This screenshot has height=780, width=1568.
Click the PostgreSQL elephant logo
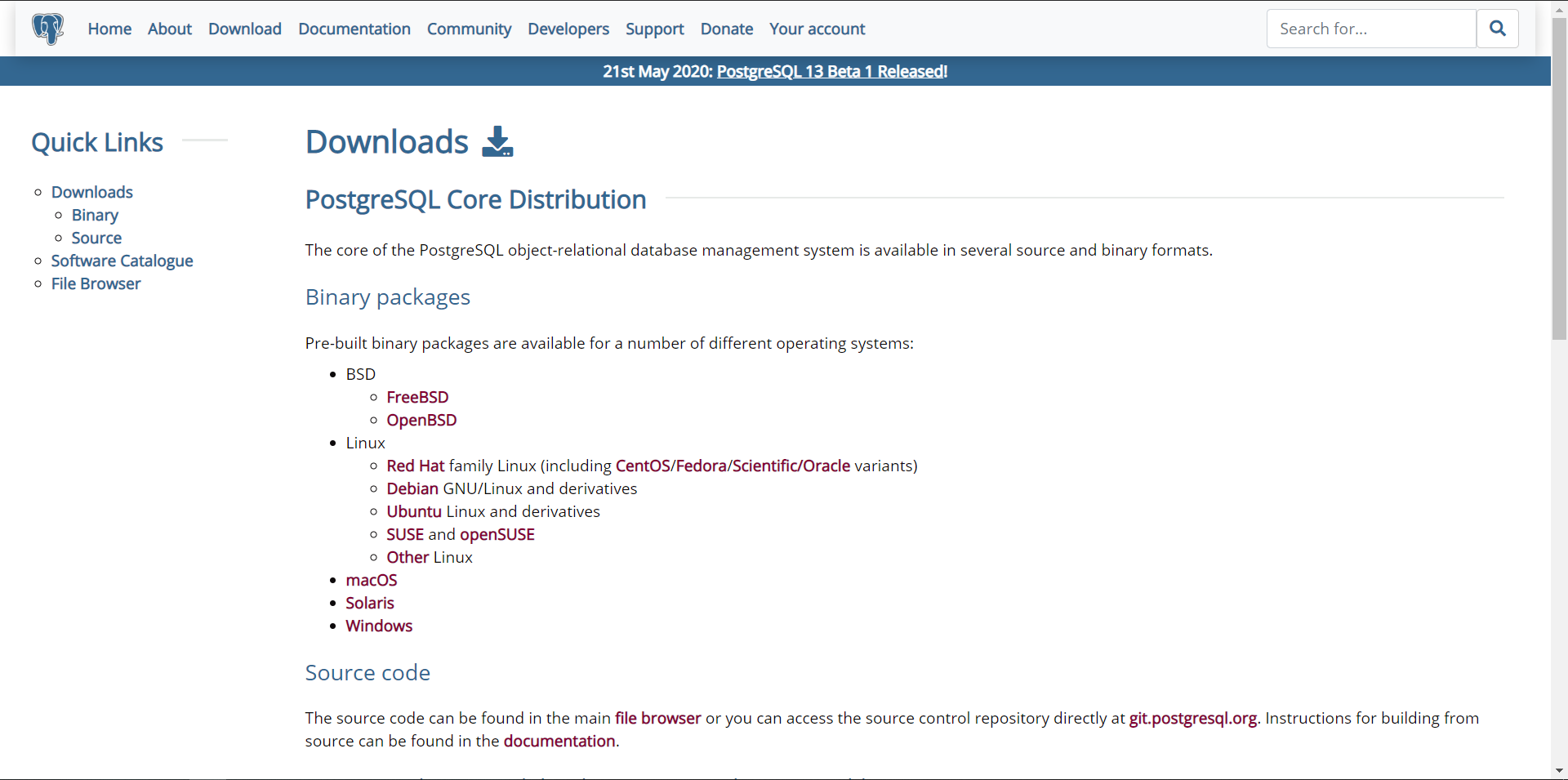tap(47, 29)
